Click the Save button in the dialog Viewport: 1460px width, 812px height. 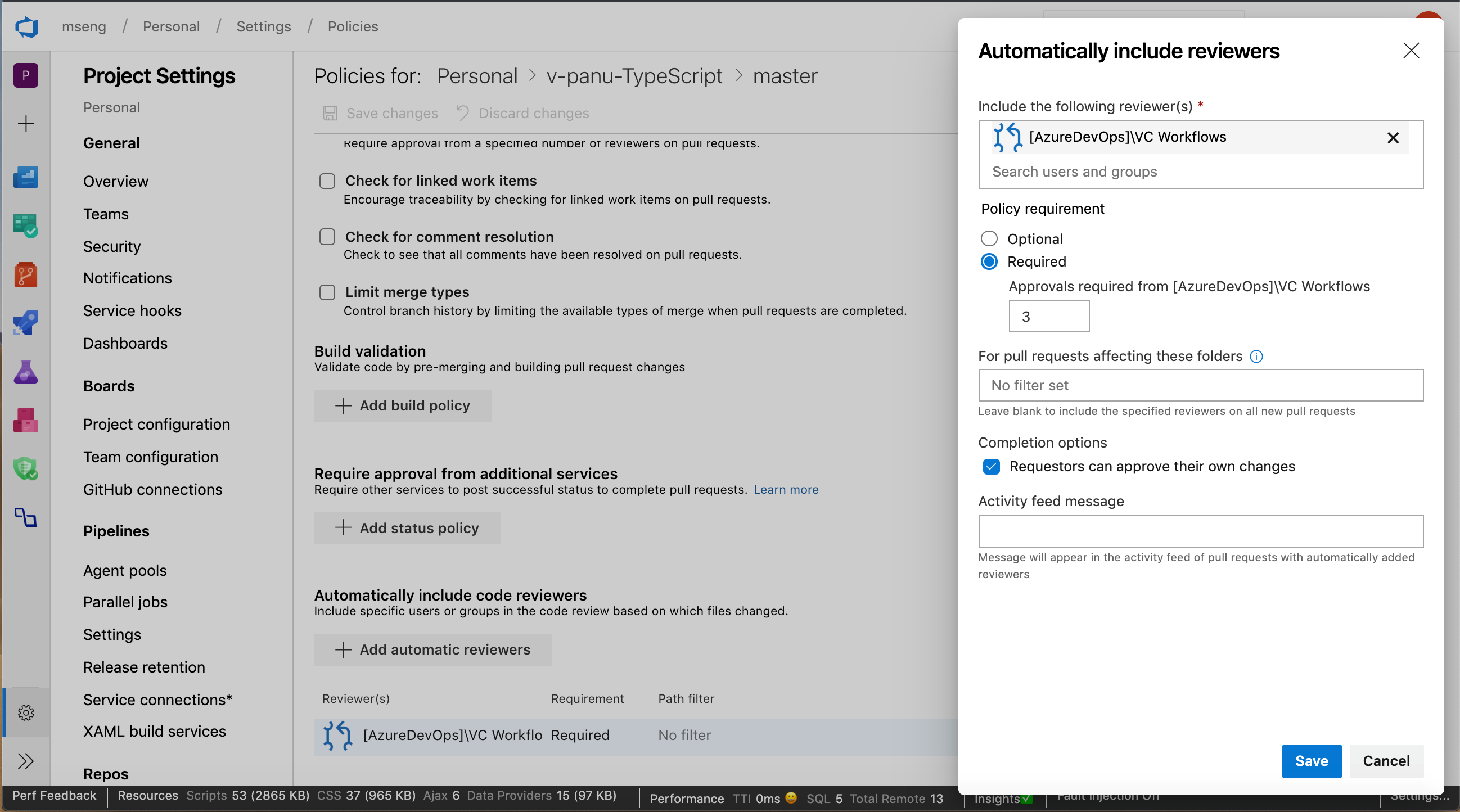1310,761
